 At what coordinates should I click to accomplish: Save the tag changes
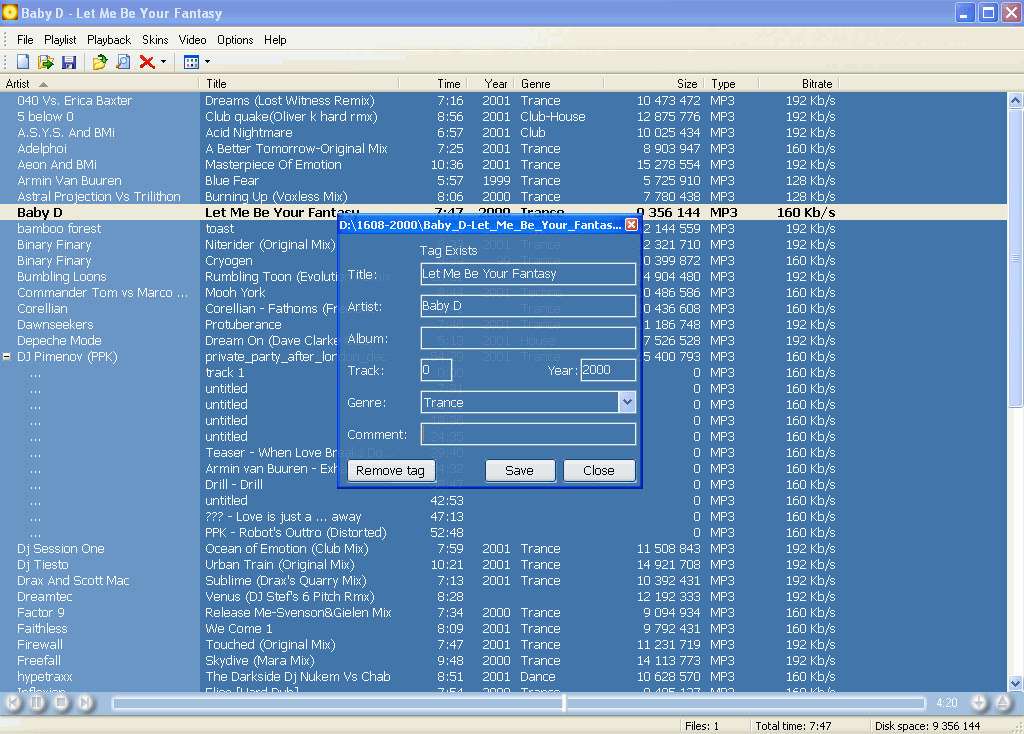pyautogui.click(x=520, y=470)
